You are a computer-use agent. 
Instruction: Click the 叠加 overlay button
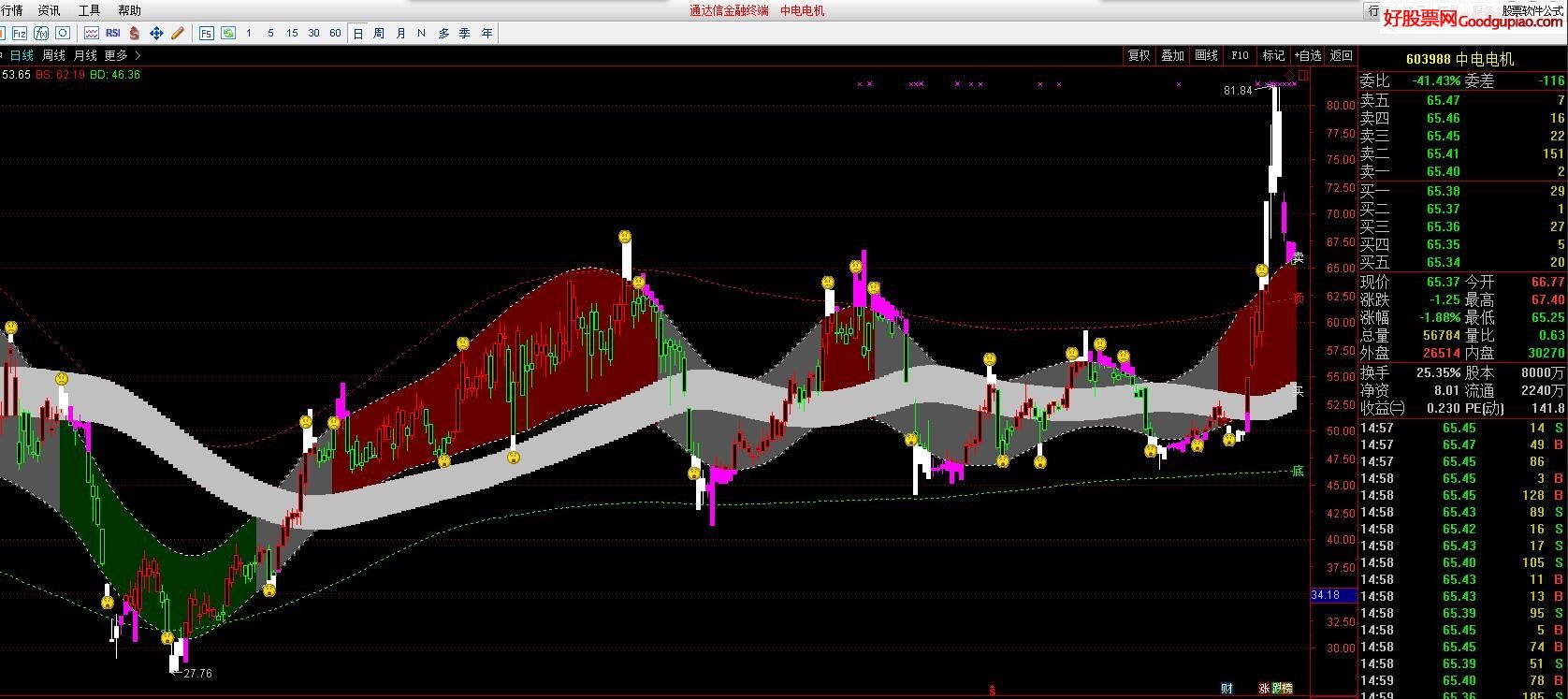coord(1172,55)
